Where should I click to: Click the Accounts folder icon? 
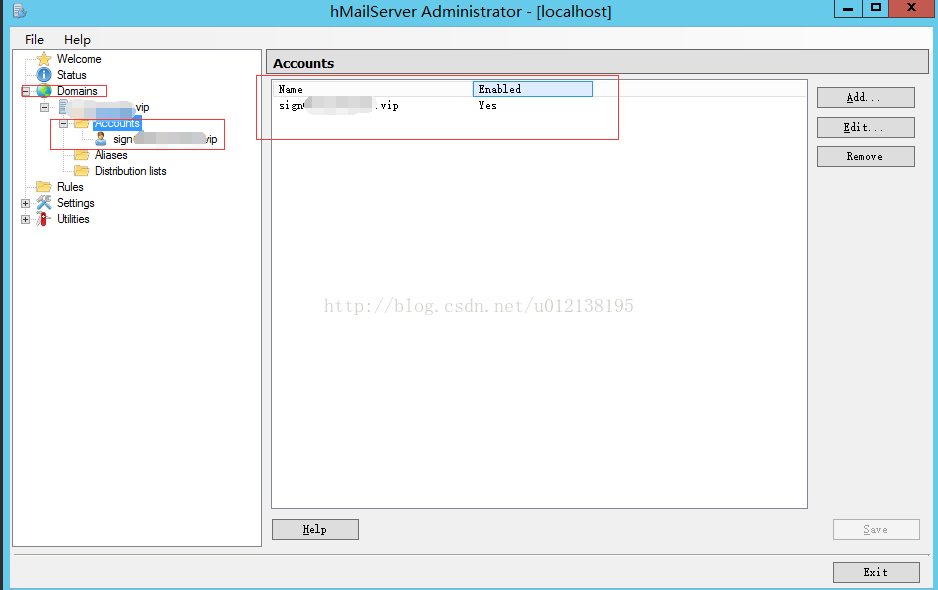tap(82, 123)
